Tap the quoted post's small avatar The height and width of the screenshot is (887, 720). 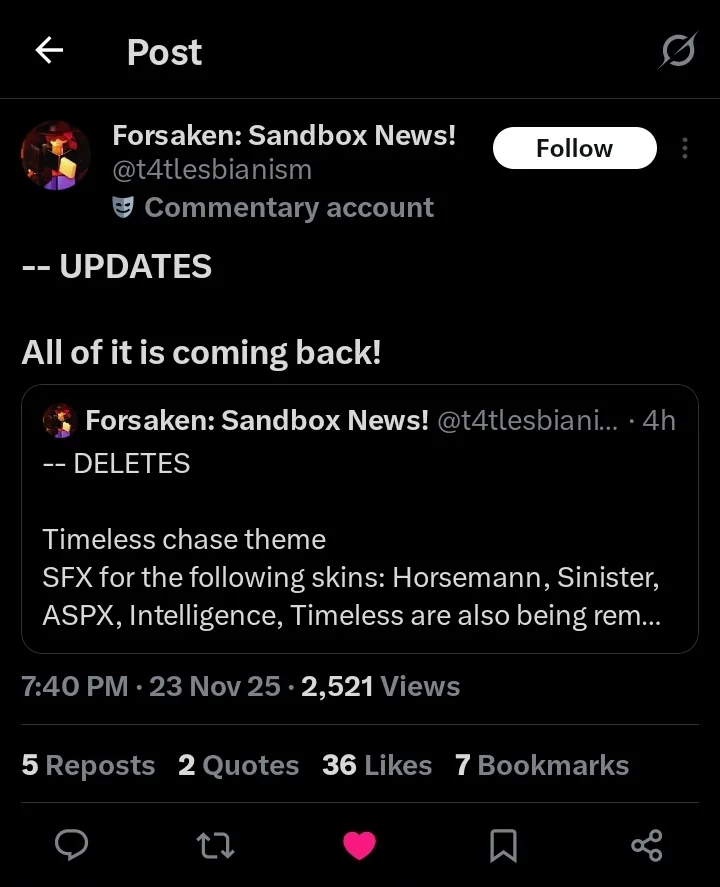(x=60, y=421)
